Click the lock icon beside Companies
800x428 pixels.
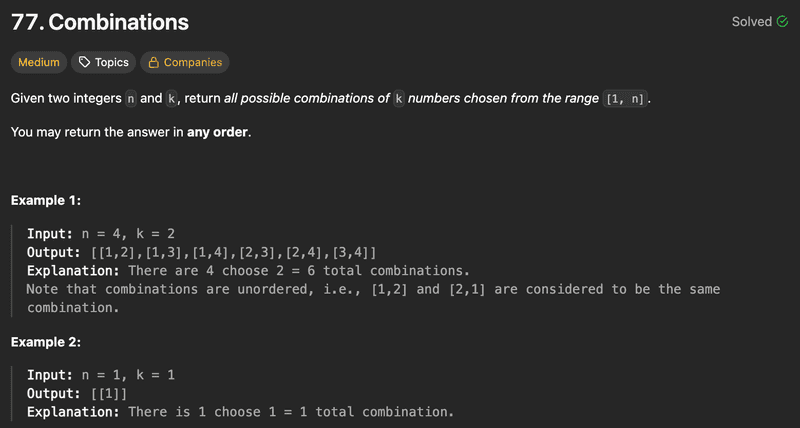click(x=154, y=62)
